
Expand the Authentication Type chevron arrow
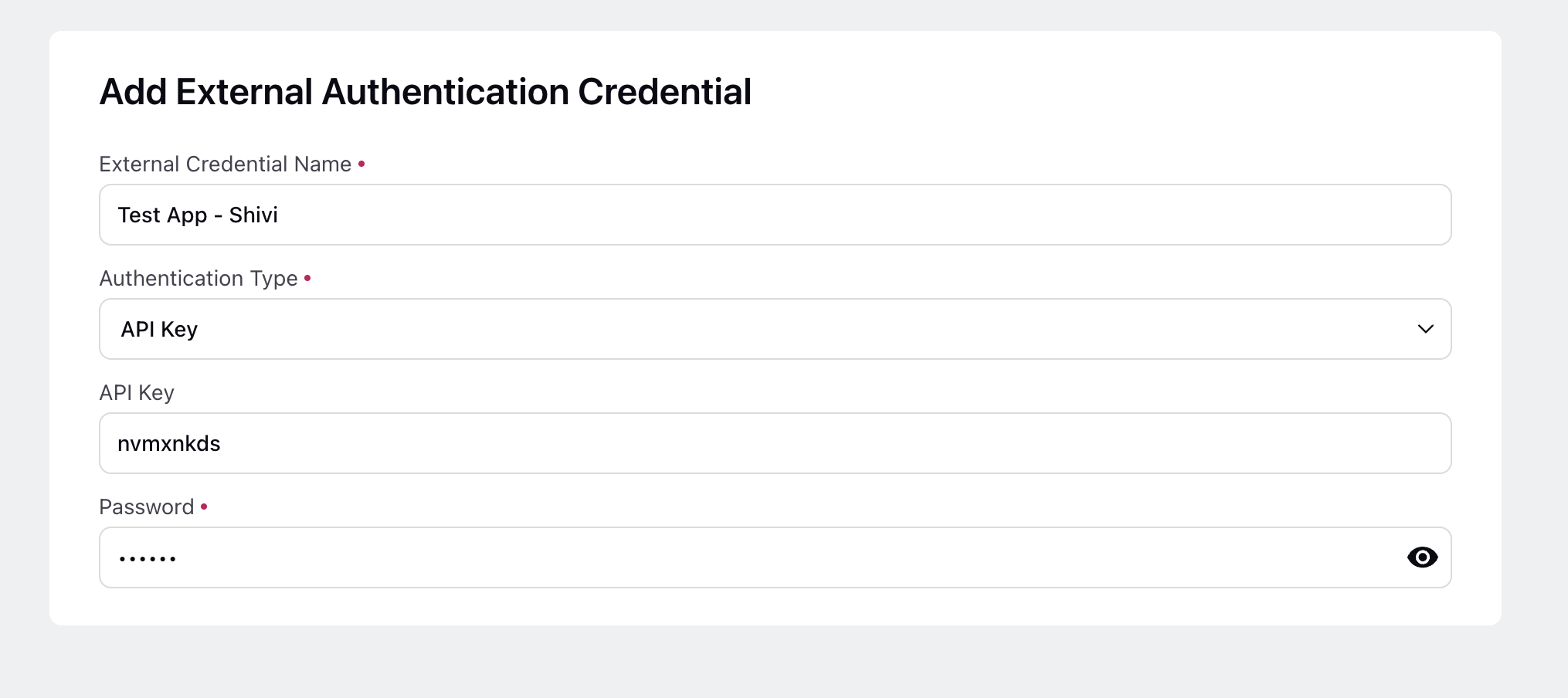(x=1425, y=329)
